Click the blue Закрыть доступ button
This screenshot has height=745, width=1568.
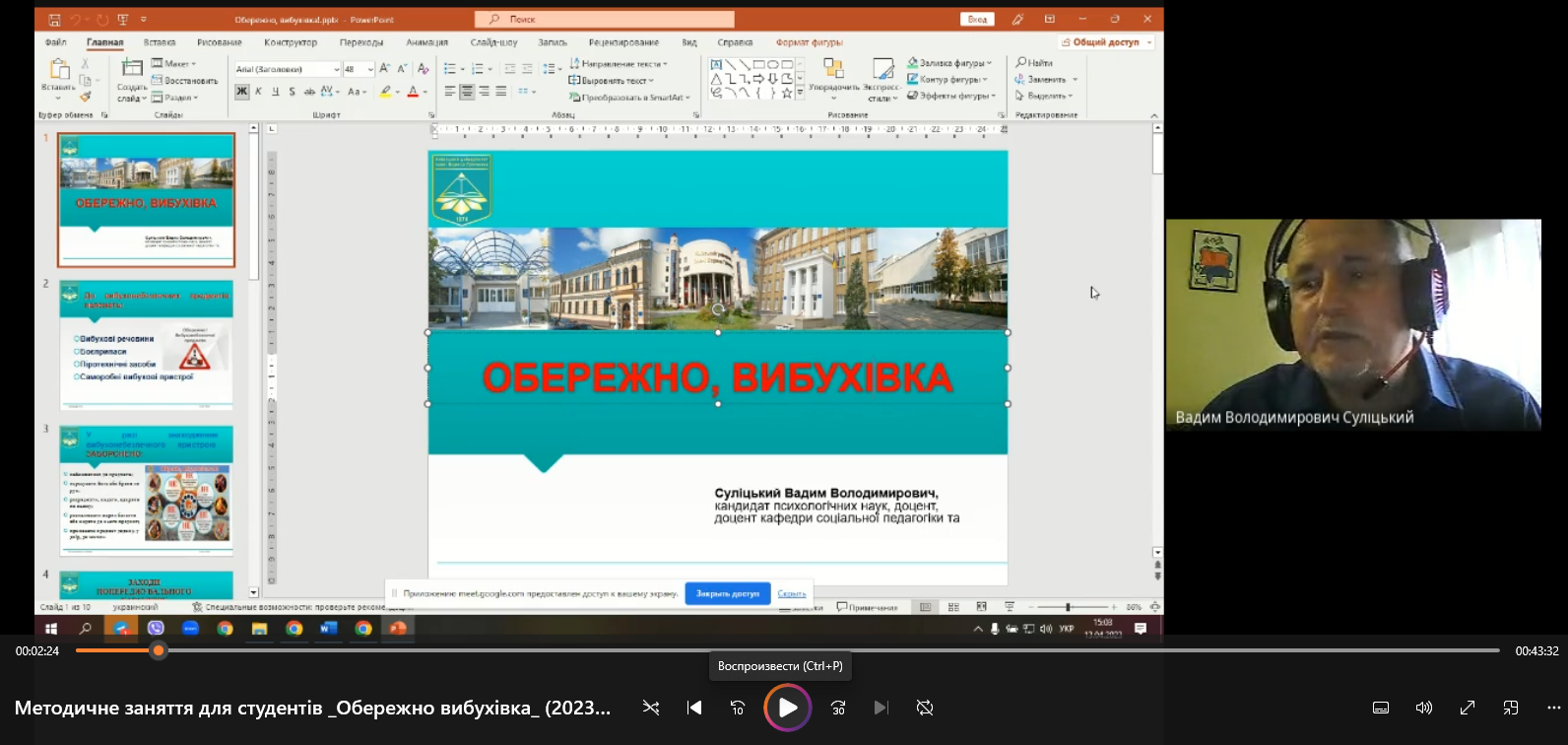pyautogui.click(x=727, y=593)
